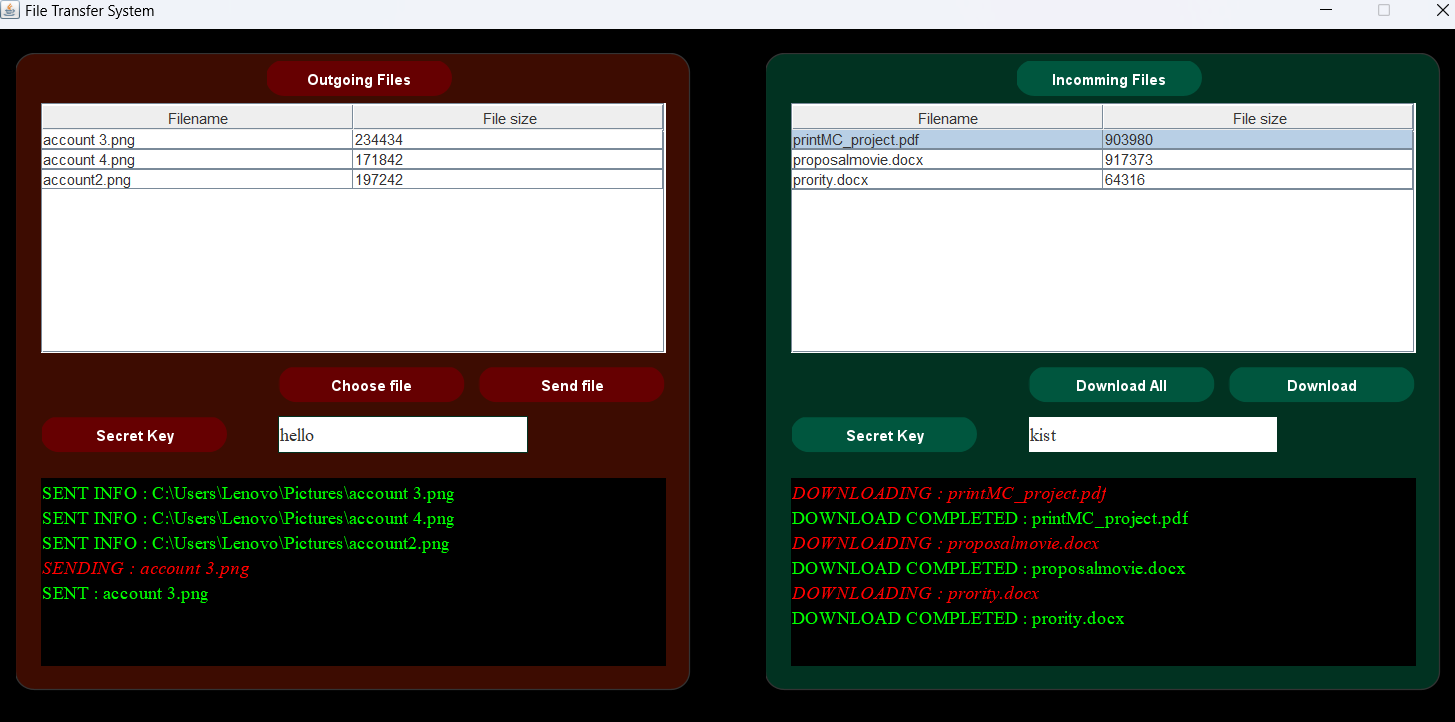Click the file size cell 197242
Viewport: 1455px width, 722px height.
[508, 180]
